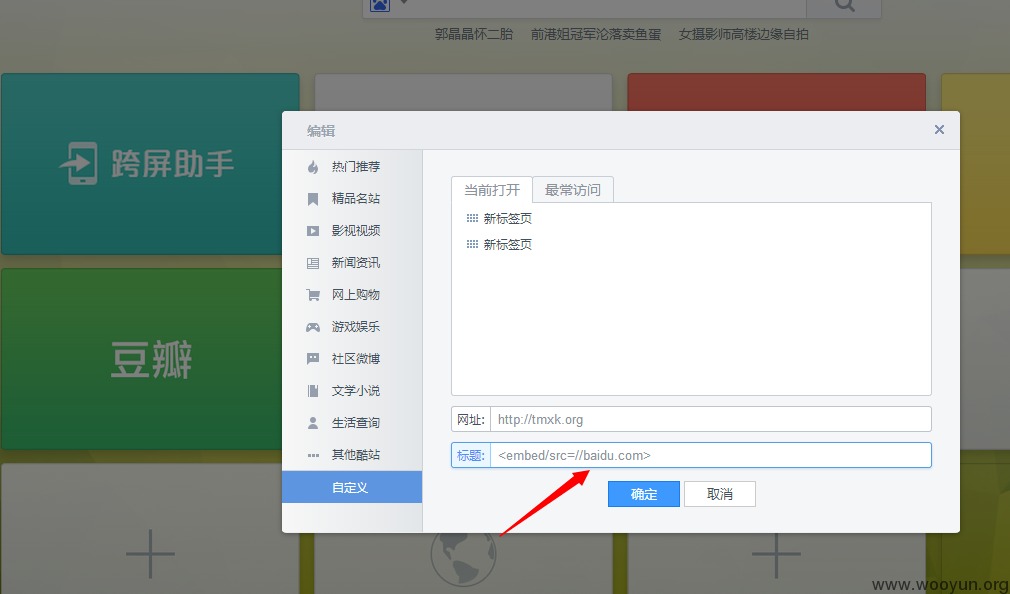This screenshot has height=594, width=1010.
Task: Open the red tile behind the dialog
Action: tap(776, 91)
